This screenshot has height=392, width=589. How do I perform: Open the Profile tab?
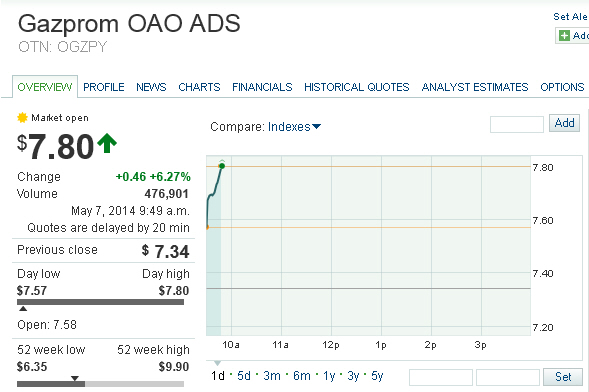(x=104, y=87)
